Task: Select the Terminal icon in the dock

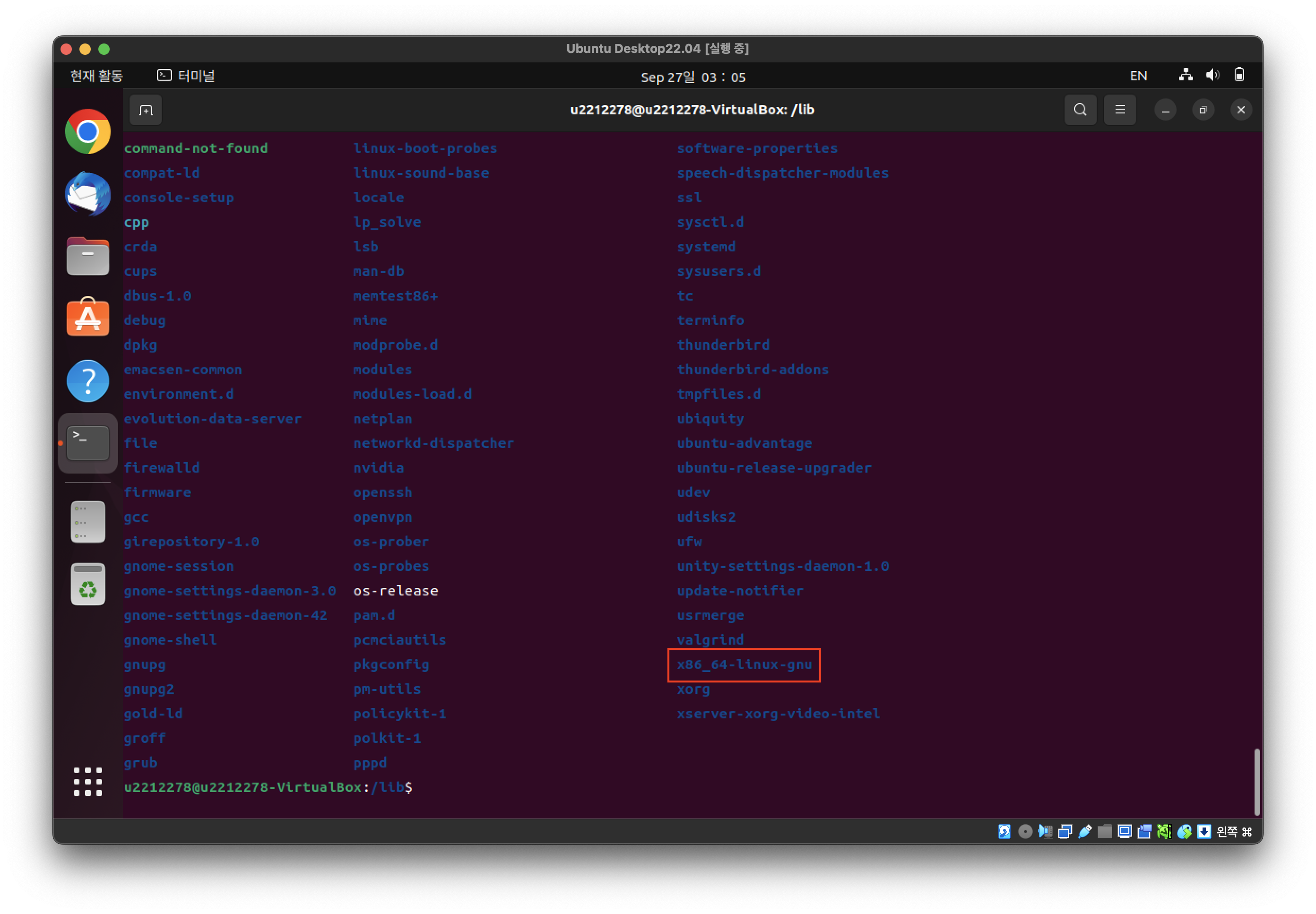Action: click(x=87, y=443)
